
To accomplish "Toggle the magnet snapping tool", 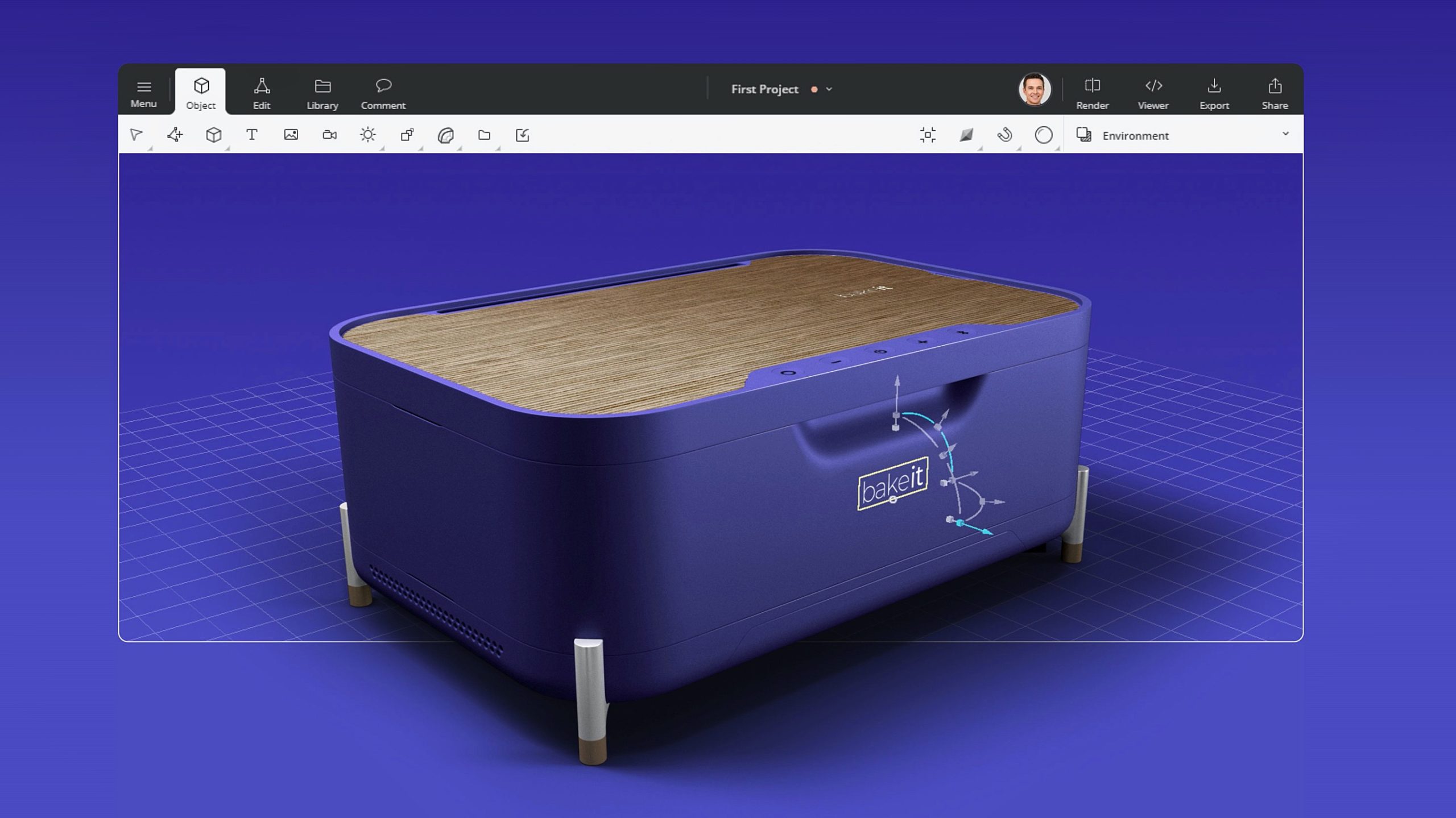I will (1005, 135).
